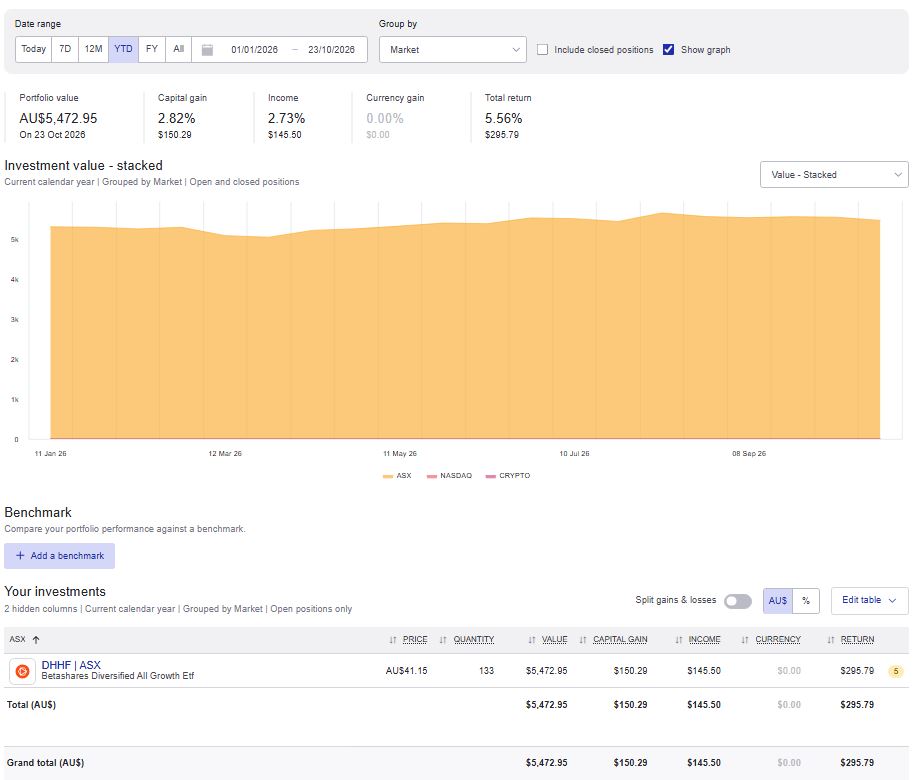Edit the end date 23/10/2026 field
The height and width of the screenshot is (780, 917).
pos(331,50)
